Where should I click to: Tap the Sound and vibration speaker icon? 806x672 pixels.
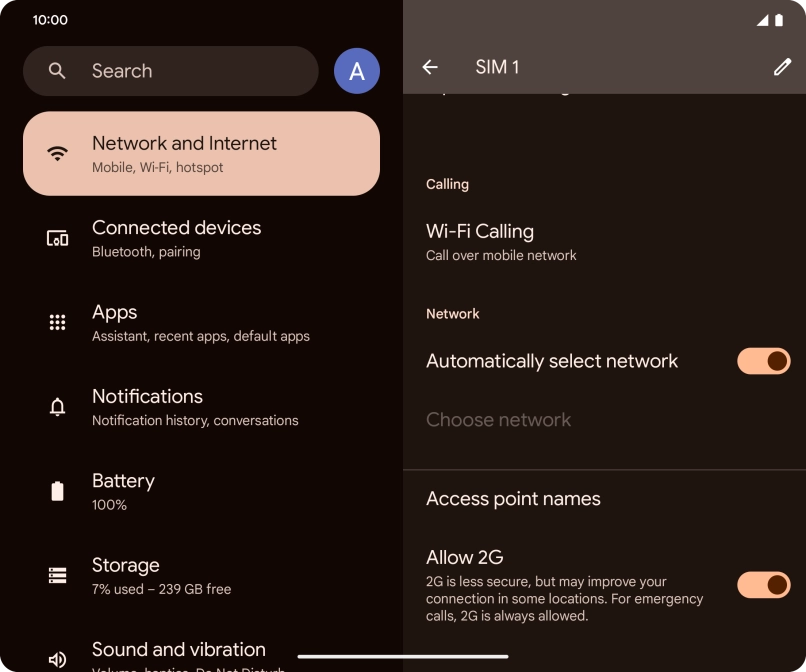tap(58, 659)
